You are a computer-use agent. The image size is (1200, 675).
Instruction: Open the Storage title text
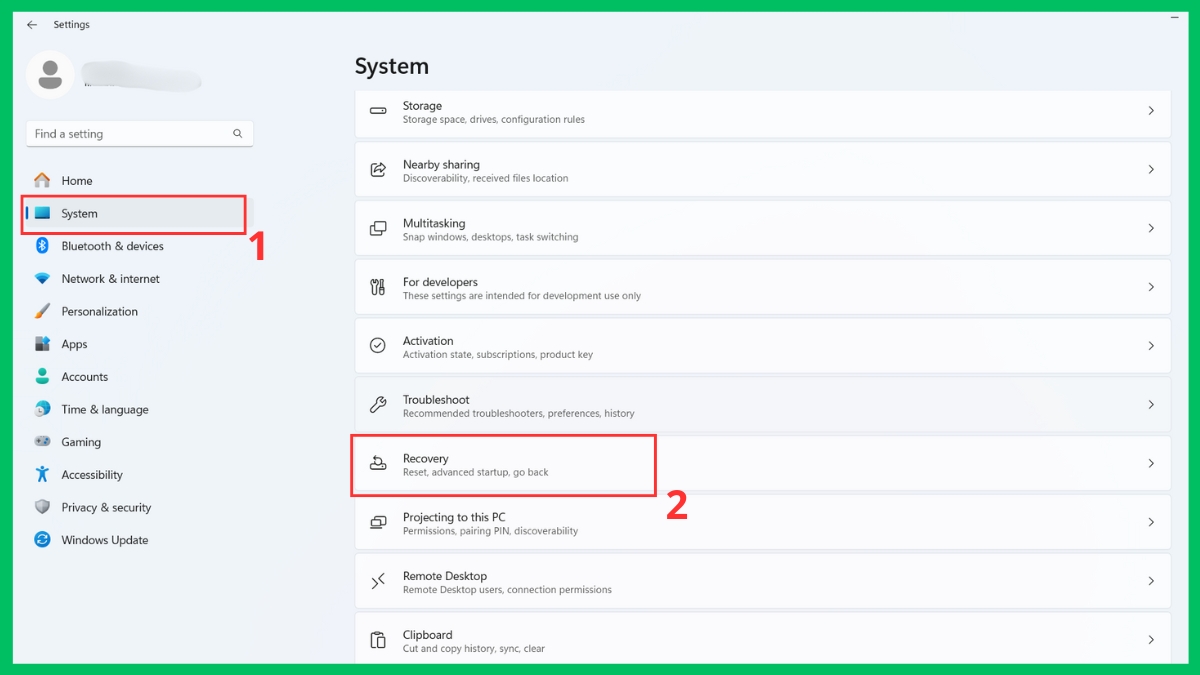pos(422,106)
